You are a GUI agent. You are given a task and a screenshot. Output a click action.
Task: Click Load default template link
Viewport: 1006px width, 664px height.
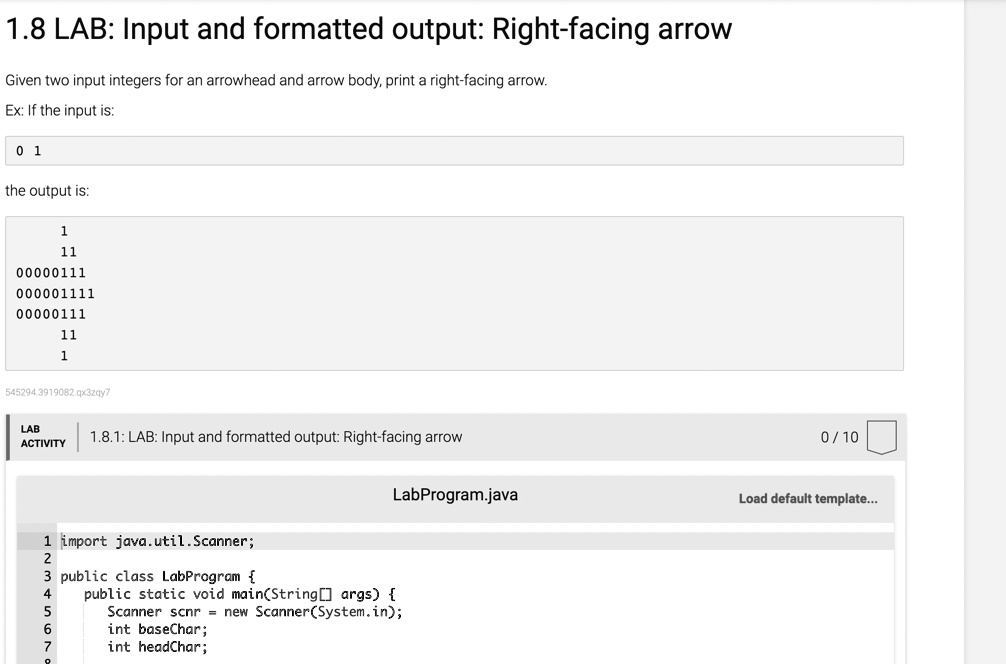coord(808,498)
